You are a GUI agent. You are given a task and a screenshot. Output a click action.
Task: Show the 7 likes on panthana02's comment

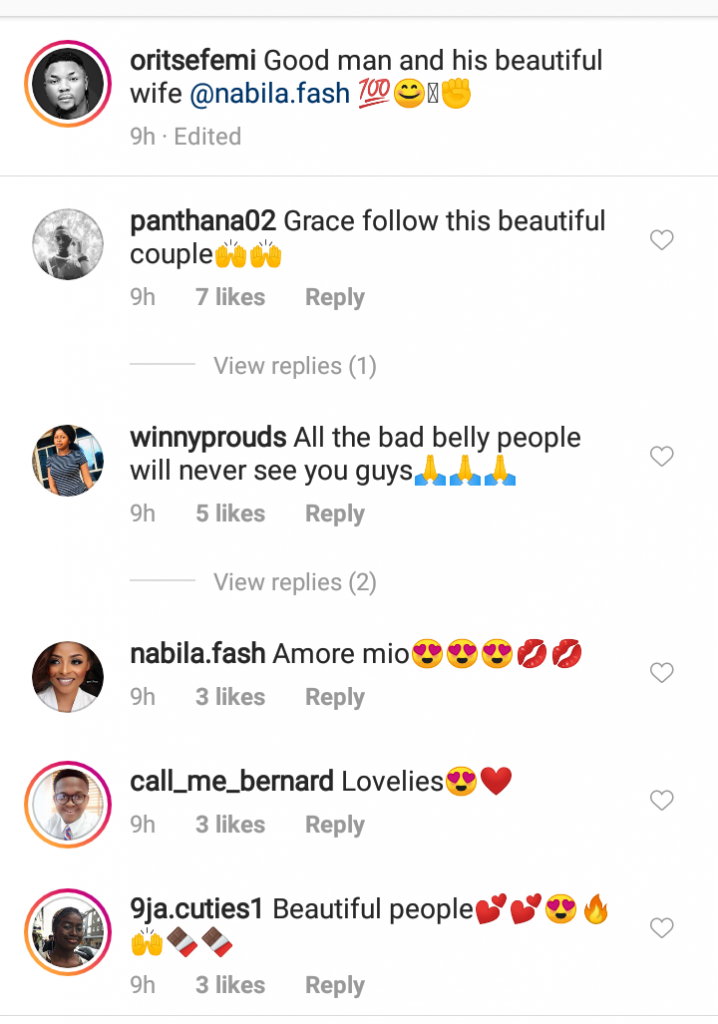(230, 298)
